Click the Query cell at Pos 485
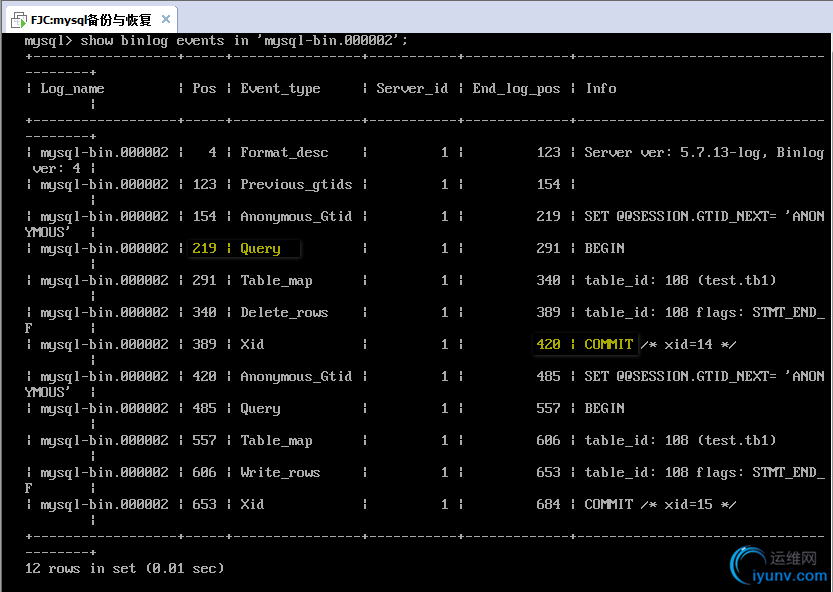Screen dimensions: 833x592 pyautogui.click(x=260, y=409)
